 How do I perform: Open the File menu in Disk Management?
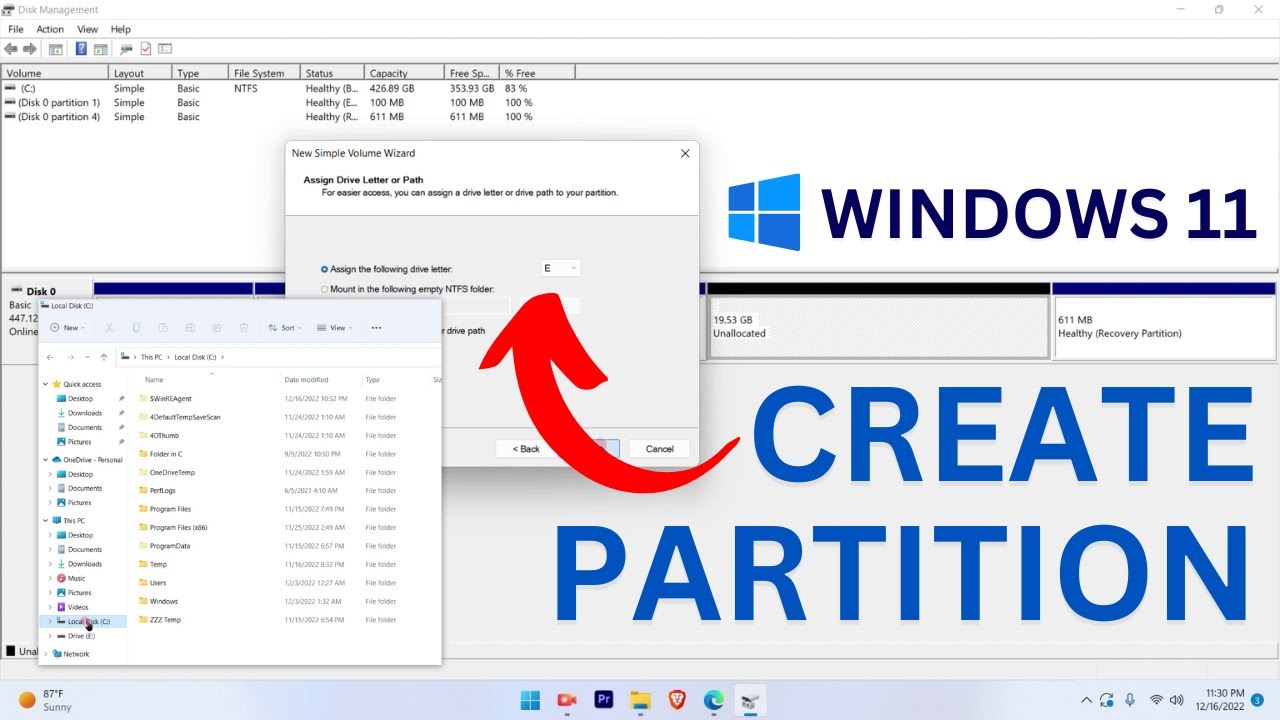[x=16, y=29]
